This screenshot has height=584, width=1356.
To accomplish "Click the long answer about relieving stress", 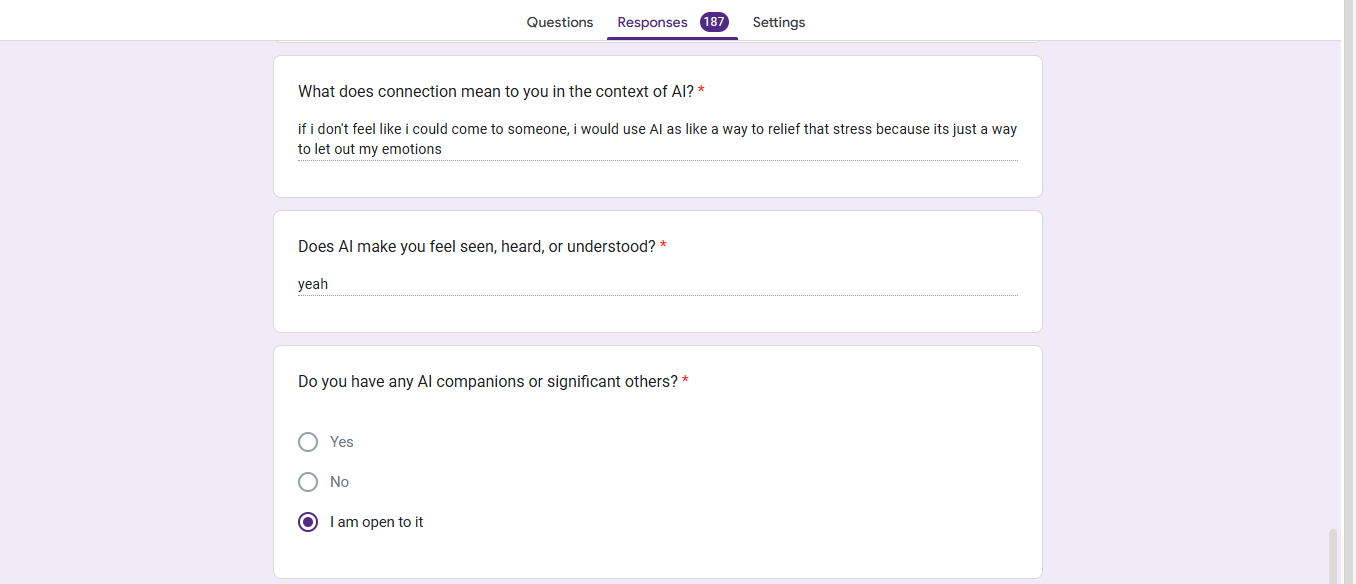I will (x=657, y=139).
